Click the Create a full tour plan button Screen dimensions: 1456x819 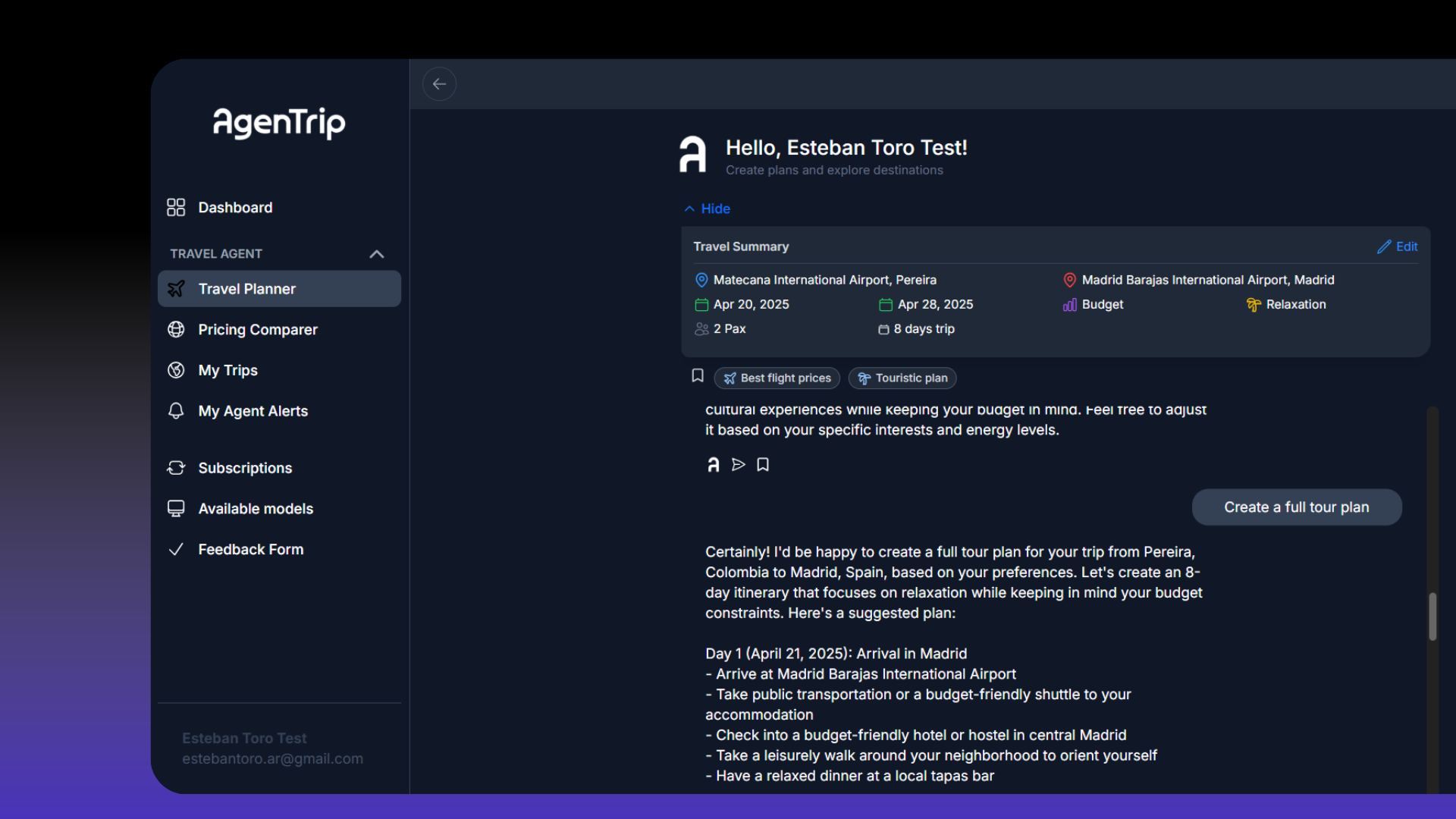click(x=1296, y=507)
